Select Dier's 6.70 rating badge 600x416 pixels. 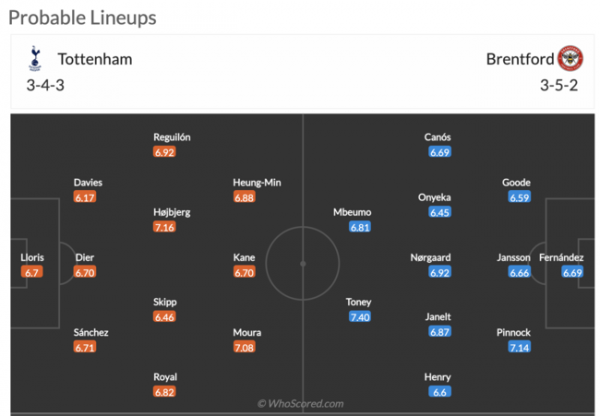pyautogui.click(x=85, y=272)
